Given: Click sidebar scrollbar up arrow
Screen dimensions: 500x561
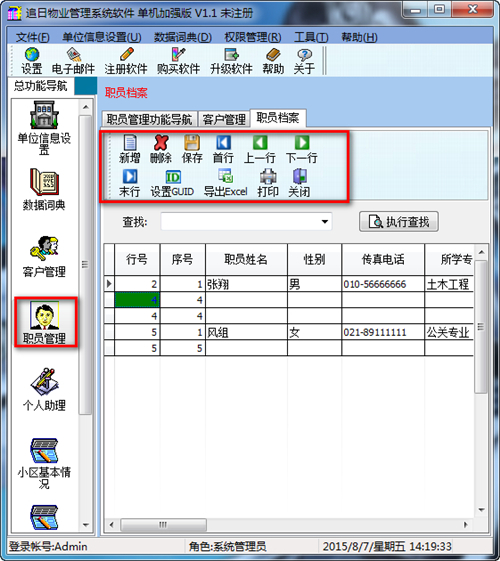Looking at the screenshot, I should coord(85,107).
